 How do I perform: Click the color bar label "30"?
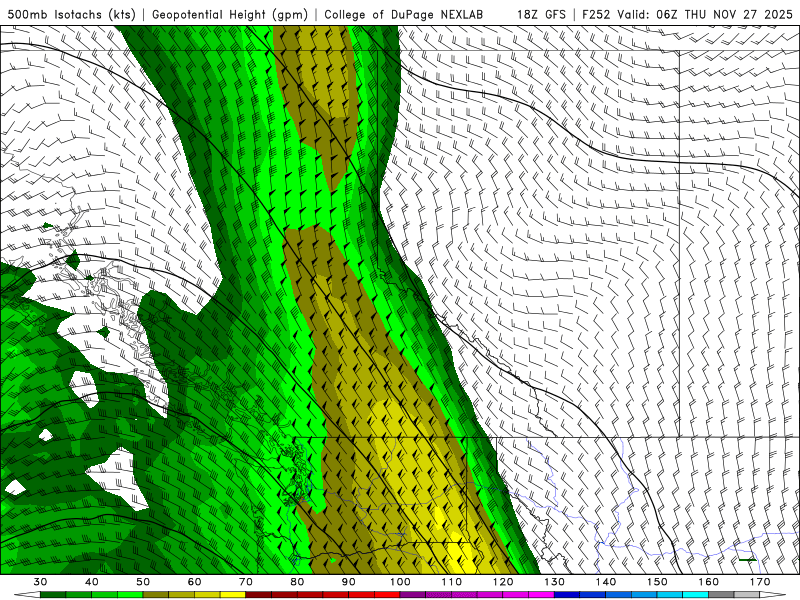[x=40, y=582]
